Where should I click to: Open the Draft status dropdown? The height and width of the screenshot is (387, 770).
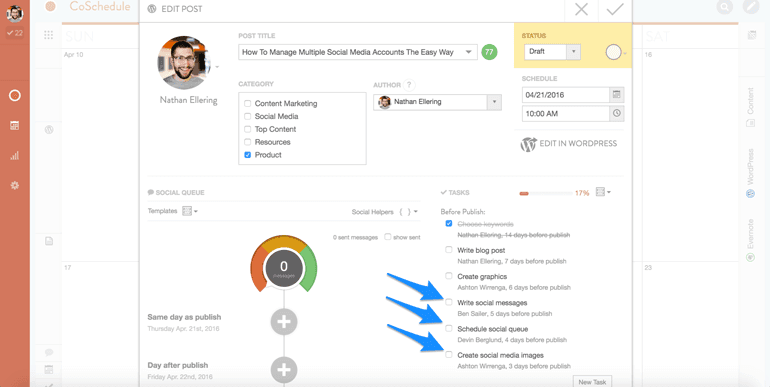552,52
